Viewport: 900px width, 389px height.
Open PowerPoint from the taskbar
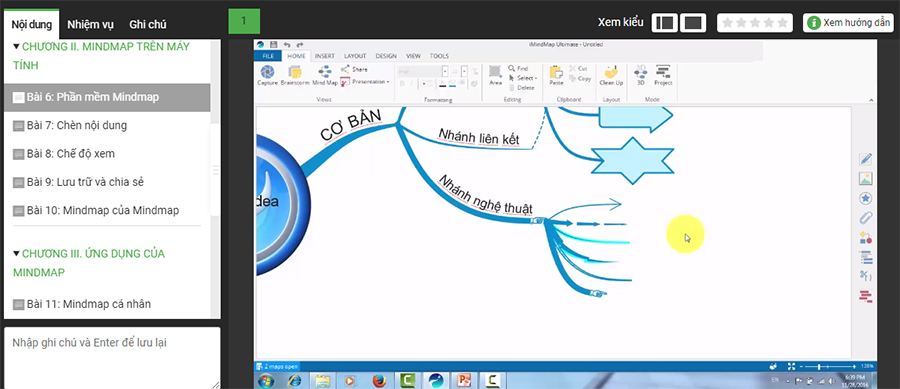[x=464, y=380]
